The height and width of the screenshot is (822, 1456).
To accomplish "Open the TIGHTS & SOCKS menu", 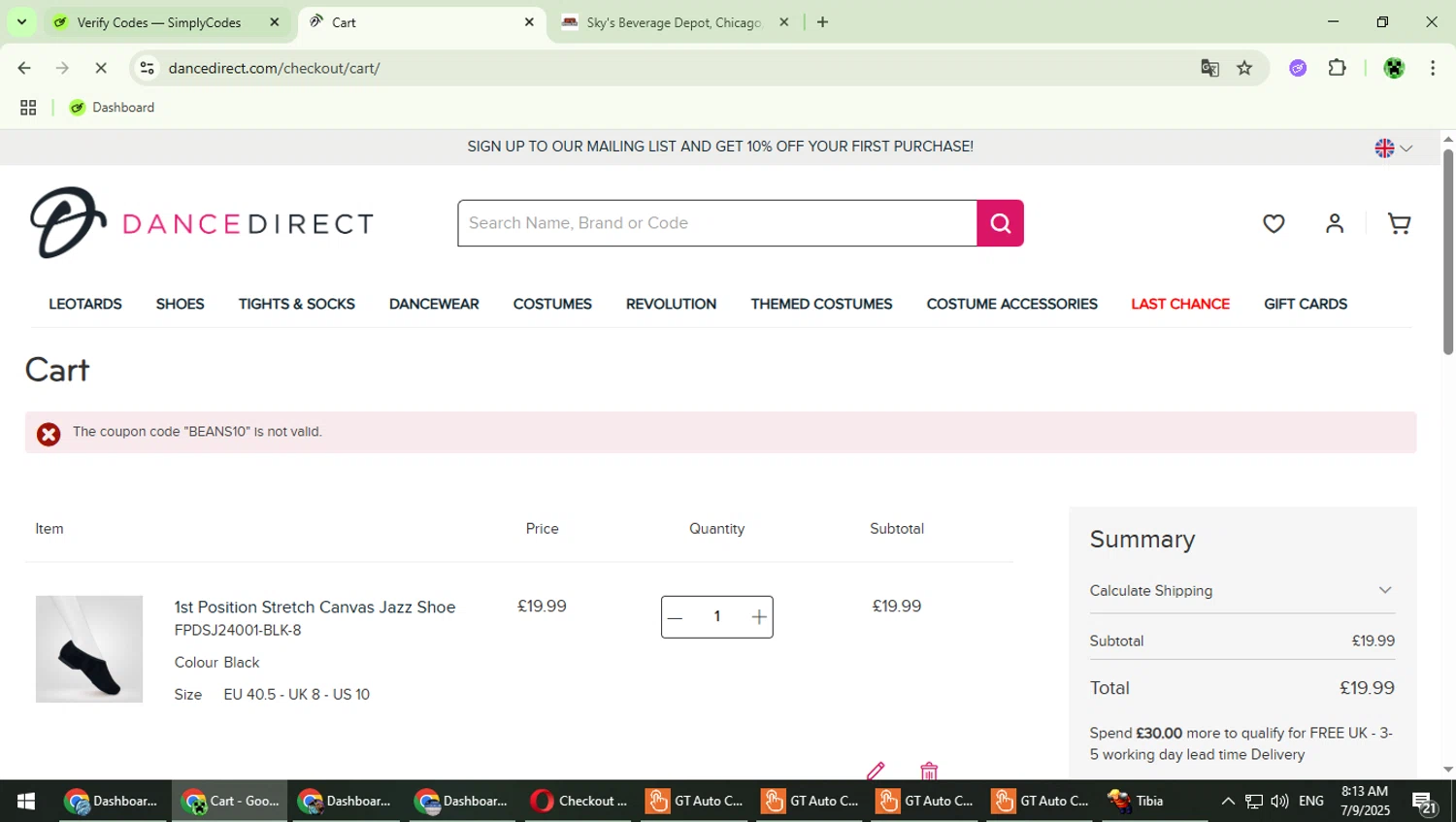I will click(297, 304).
